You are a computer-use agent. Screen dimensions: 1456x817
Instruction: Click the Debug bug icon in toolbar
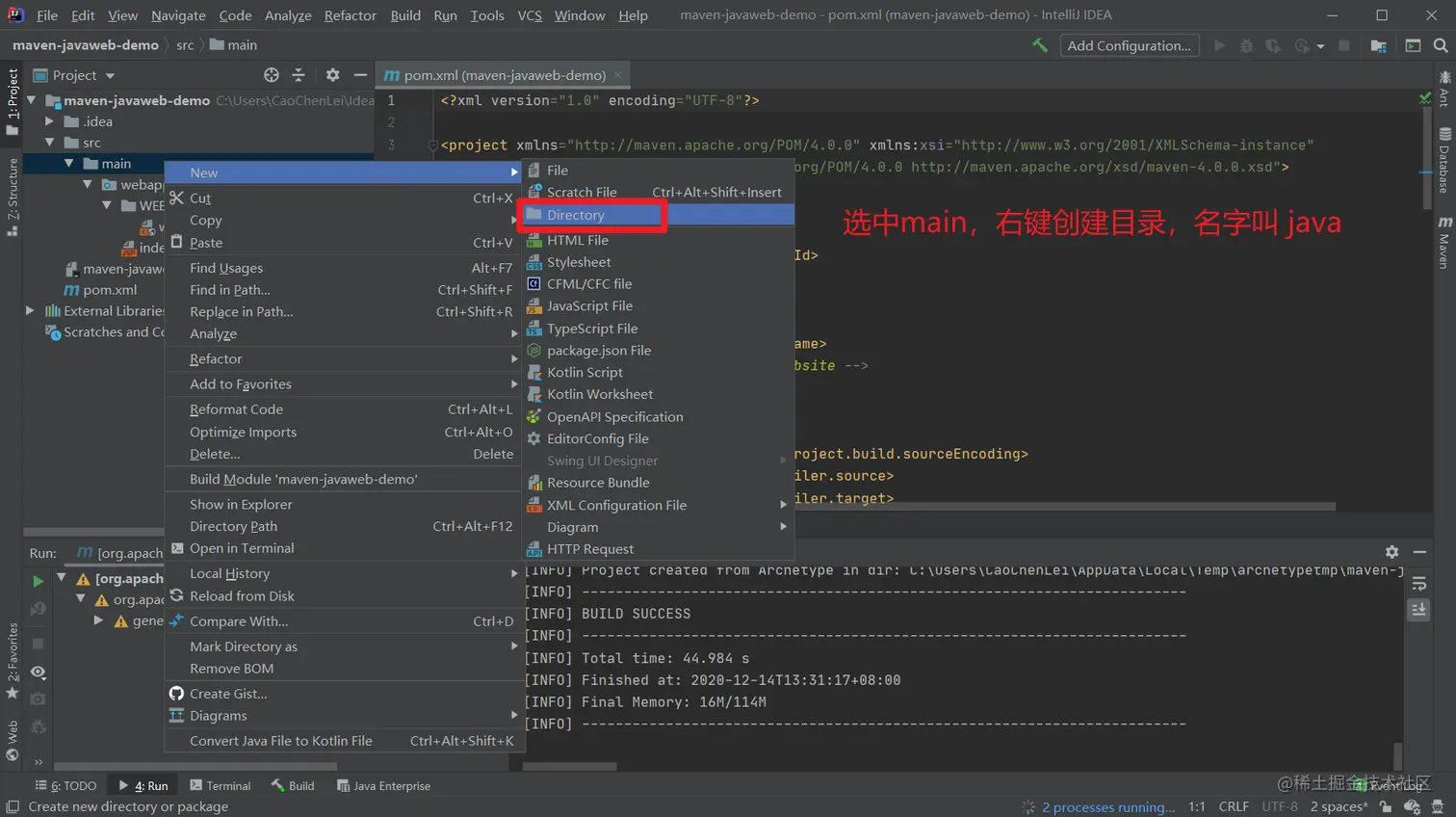pyautogui.click(x=1246, y=45)
